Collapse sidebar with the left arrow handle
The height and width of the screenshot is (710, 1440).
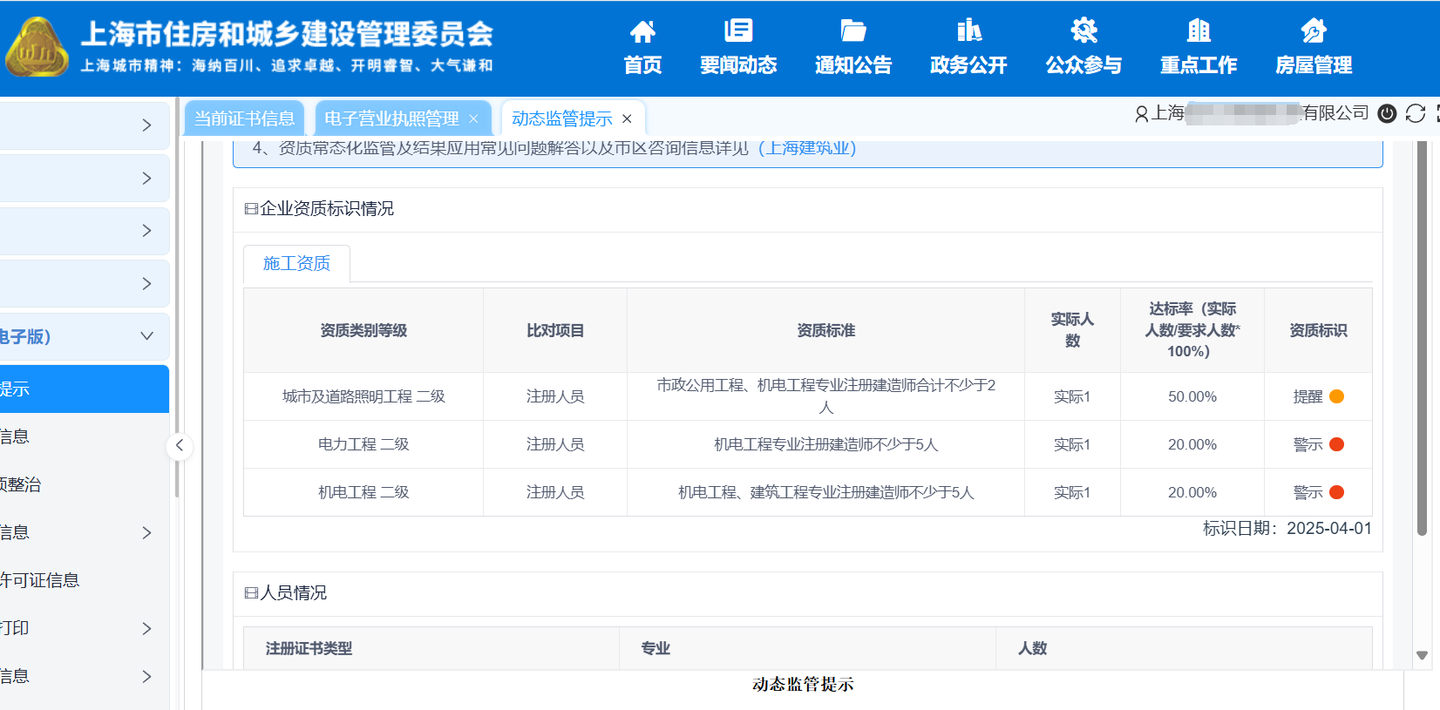(179, 446)
